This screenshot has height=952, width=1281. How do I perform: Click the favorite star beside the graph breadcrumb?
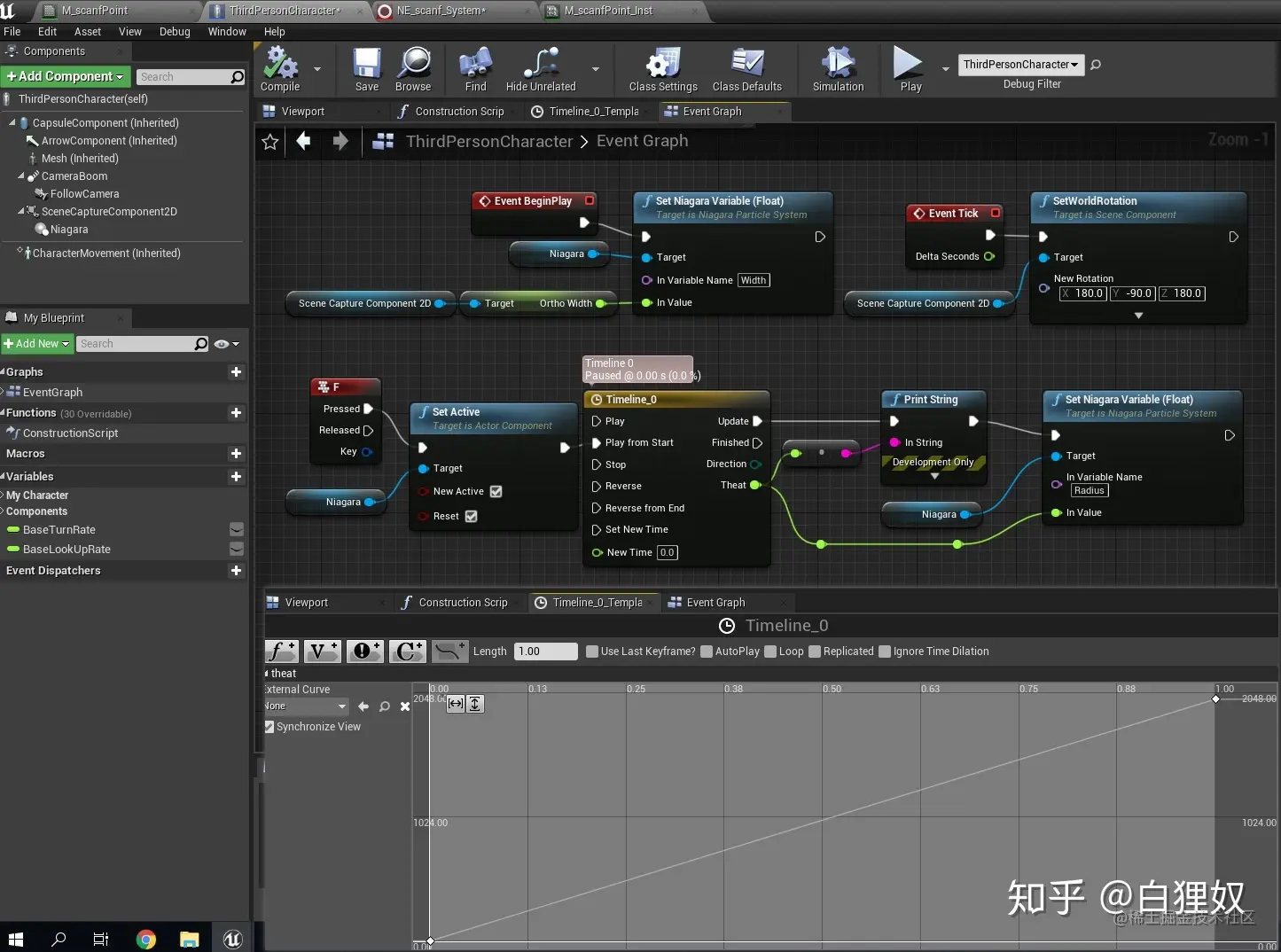(x=270, y=142)
